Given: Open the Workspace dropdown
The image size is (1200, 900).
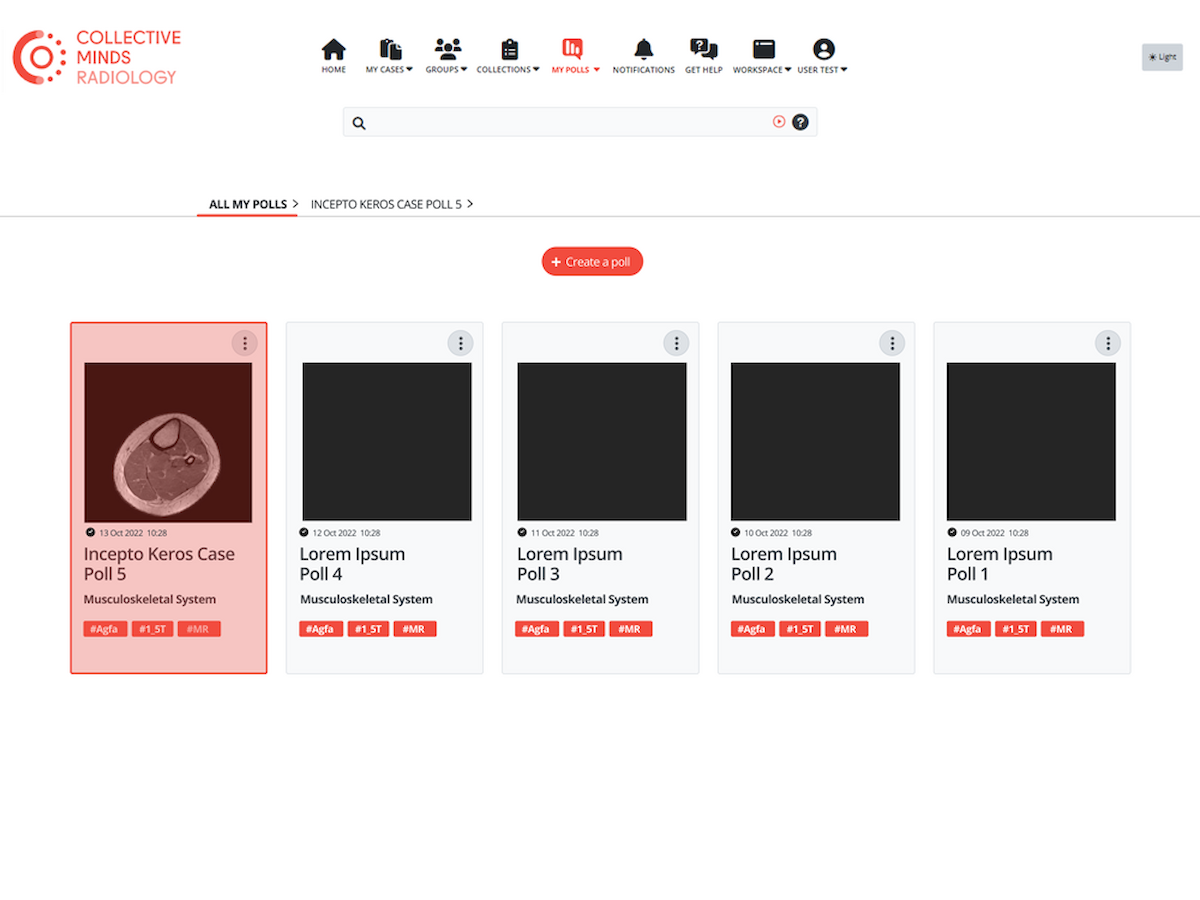Looking at the screenshot, I should [763, 55].
